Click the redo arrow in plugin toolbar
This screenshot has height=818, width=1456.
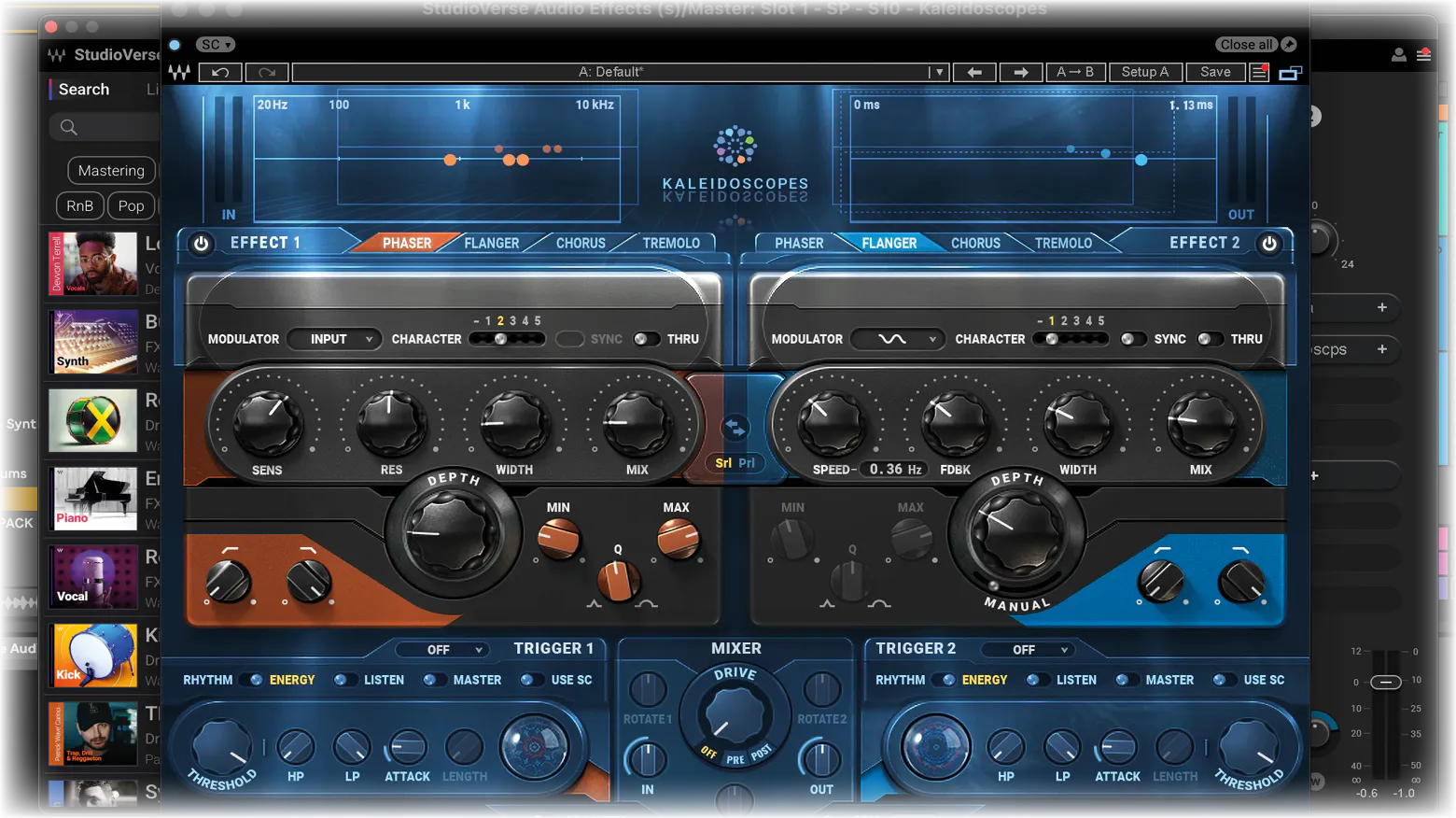[267, 72]
